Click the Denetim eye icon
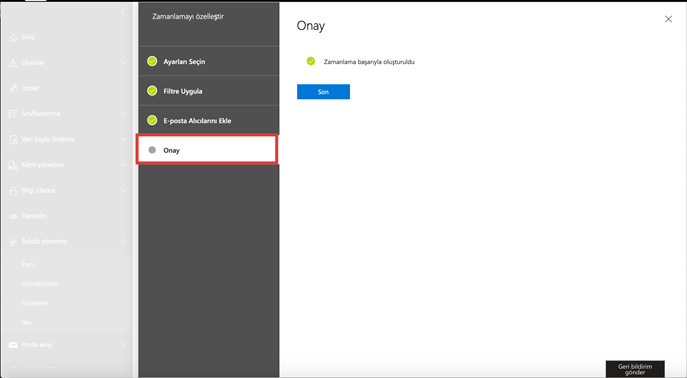Image resolution: width=687 pixels, height=378 pixels. [13, 216]
